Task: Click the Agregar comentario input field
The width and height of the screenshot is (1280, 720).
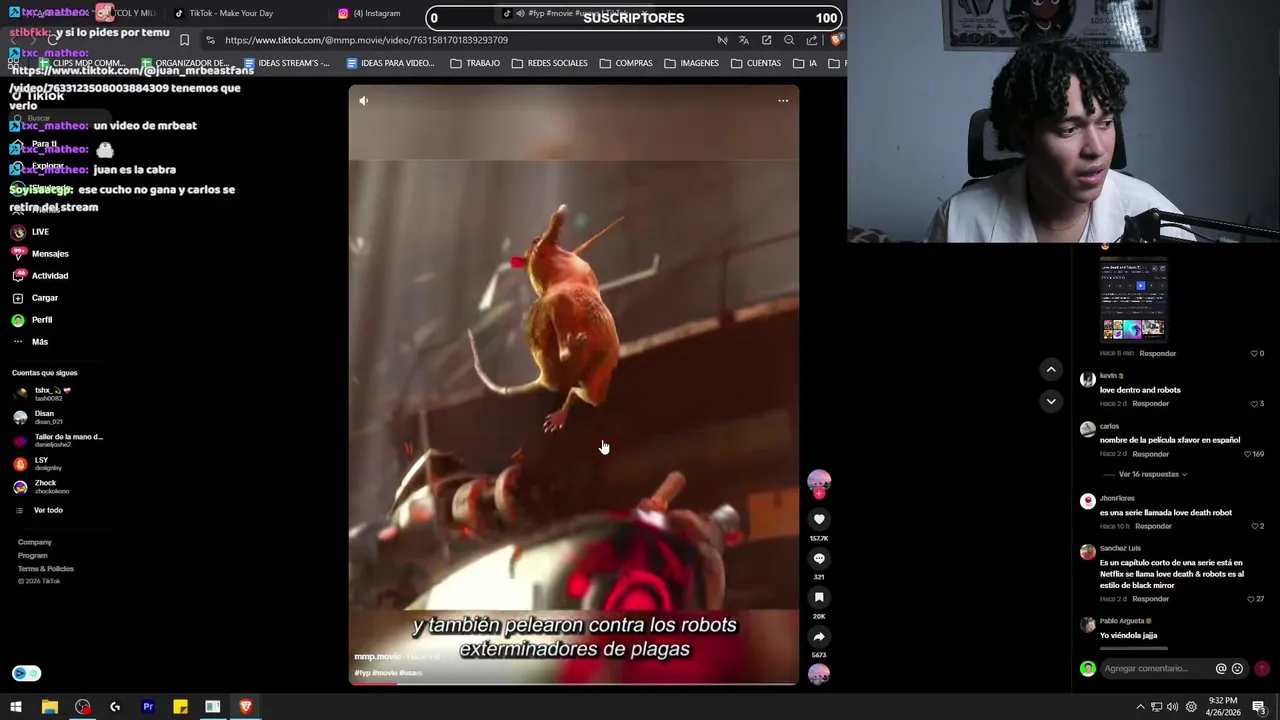Action: click(x=1156, y=668)
